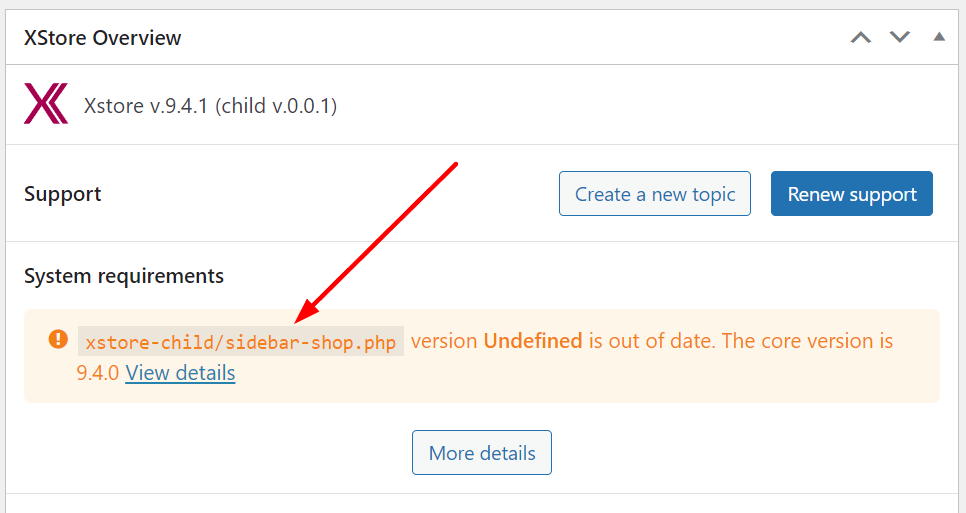Screen dimensions: 966x513
Task: Click the Renew support button
Action: 851,194
